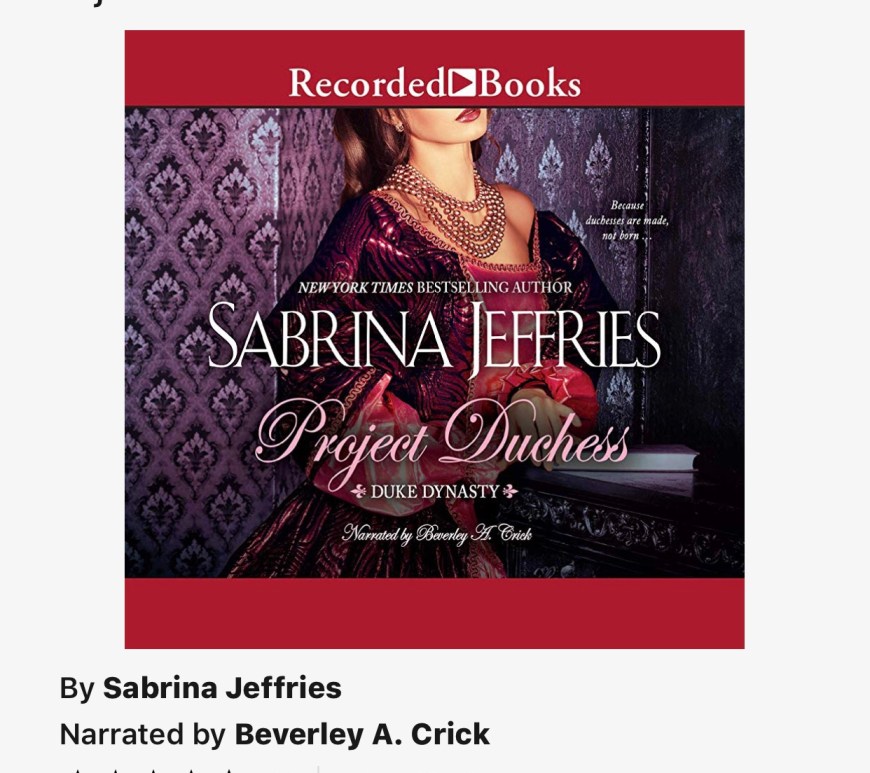This screenshot has height=773, width=870.
Task: Tap the large Sabrina Jeffries name on cover
Action: tap(434, 337)
